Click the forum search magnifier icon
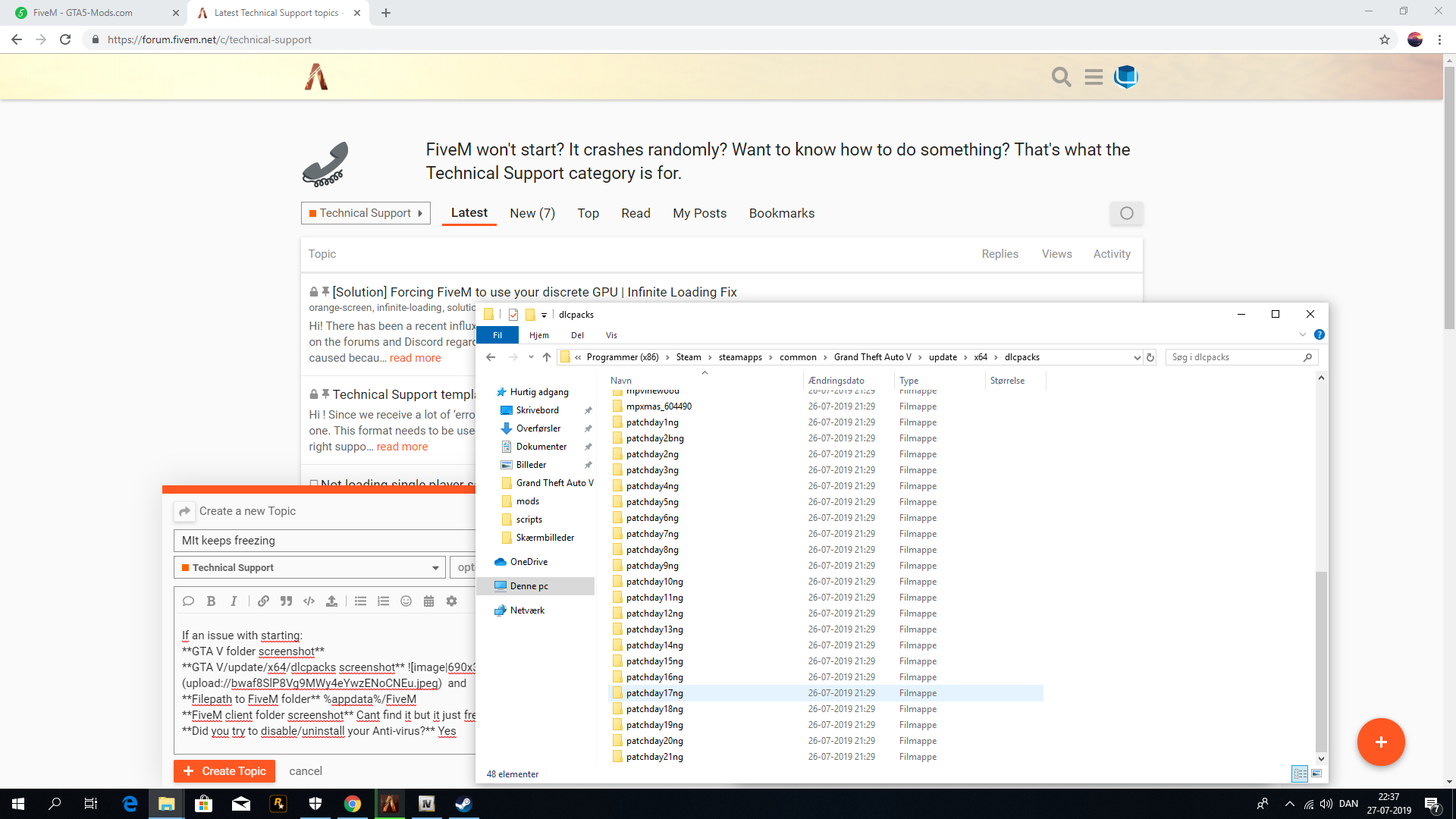 click(1061, 77)
